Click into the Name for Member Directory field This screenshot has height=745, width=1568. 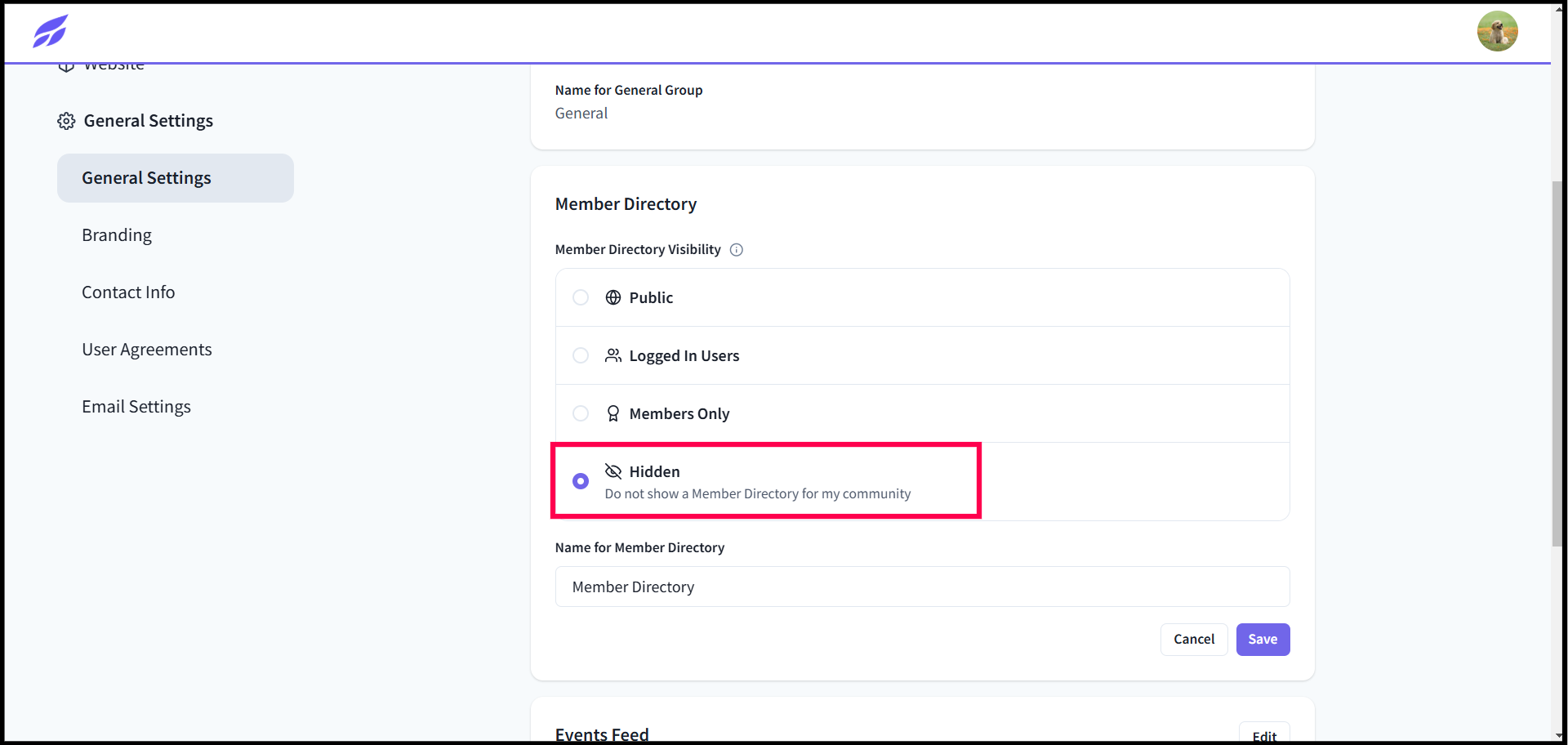[923, 587]
